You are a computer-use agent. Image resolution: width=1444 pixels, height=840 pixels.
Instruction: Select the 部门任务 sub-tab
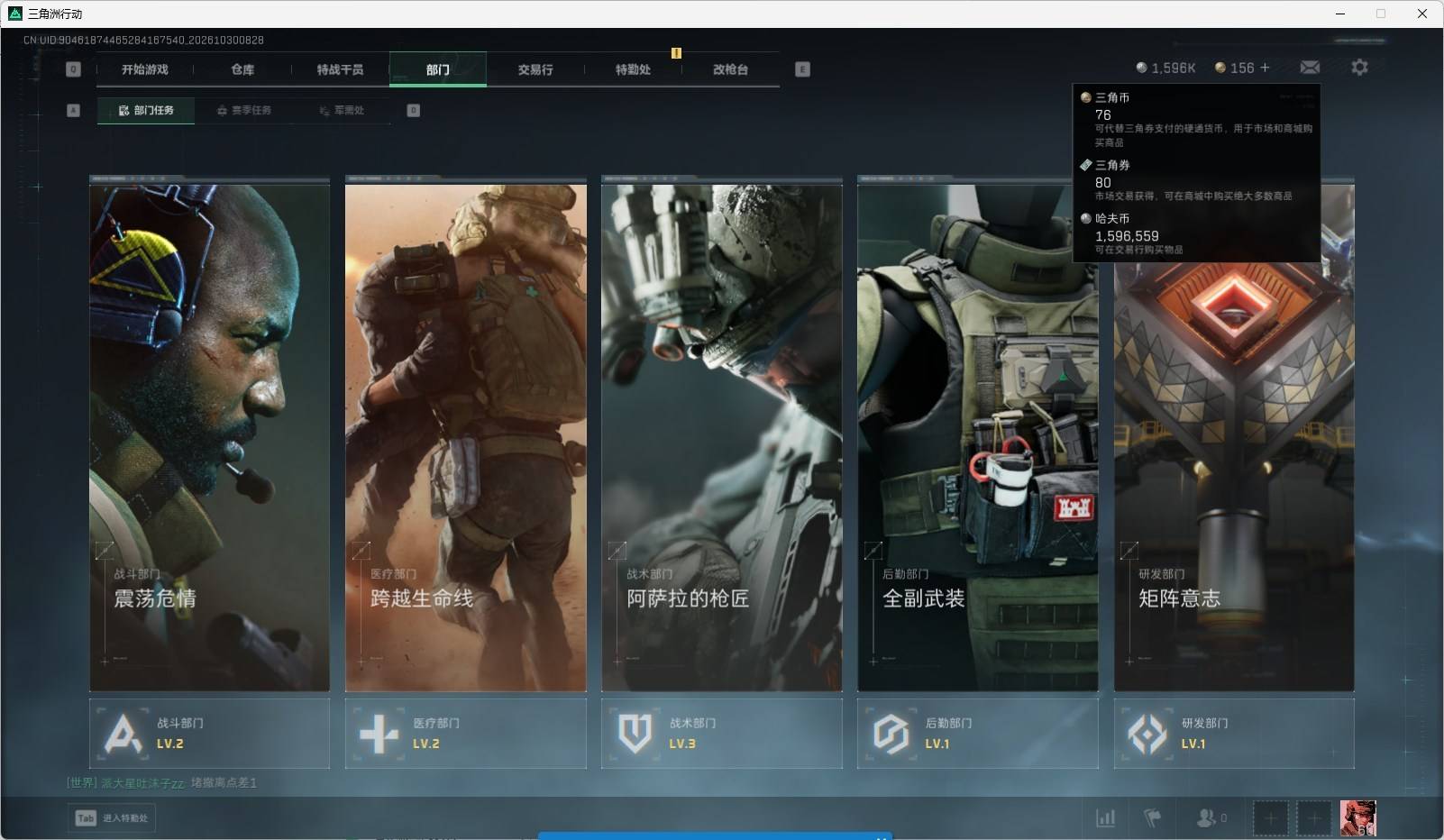[146, 110]
